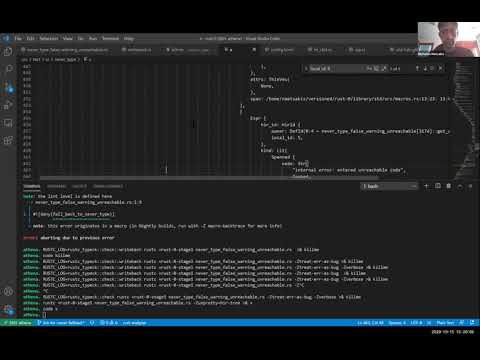Click line and column indicator in status bar
Image resolution: width=480 pixels, height=360 pixels.
pos(370,323)
